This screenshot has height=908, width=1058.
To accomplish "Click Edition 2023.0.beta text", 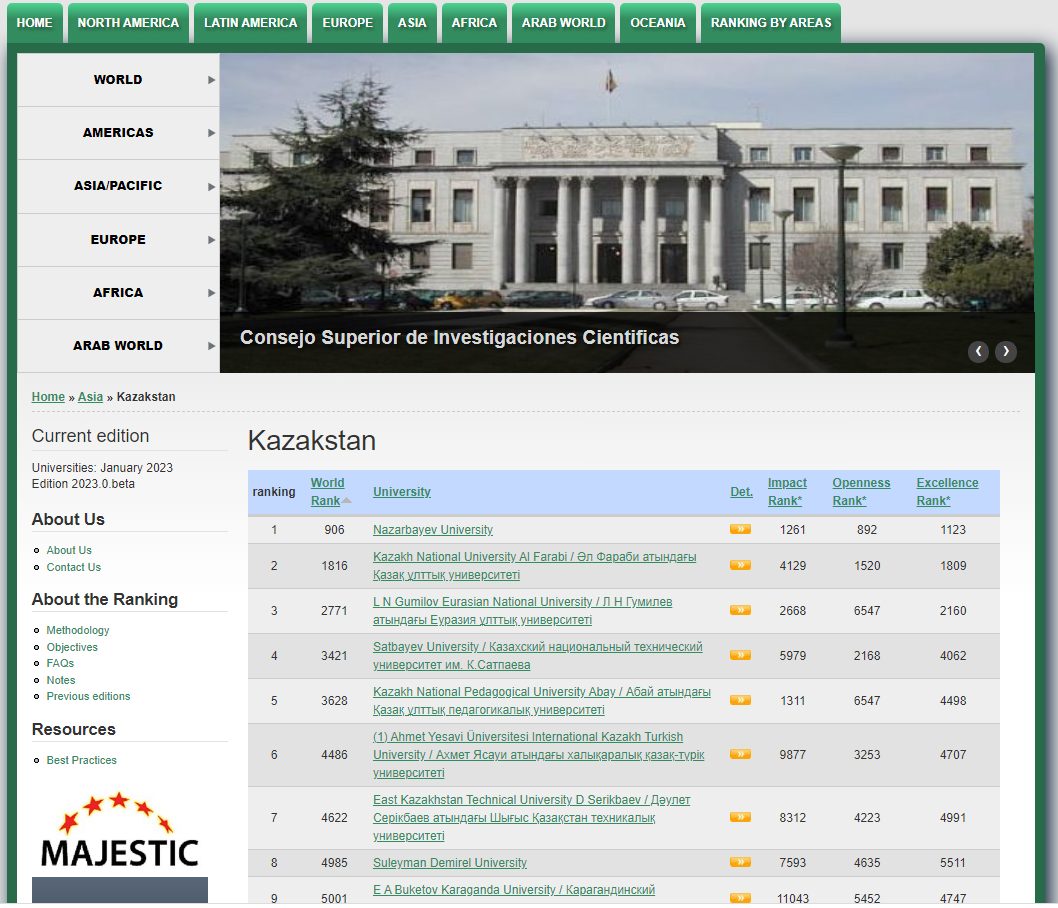I will 83,484.
